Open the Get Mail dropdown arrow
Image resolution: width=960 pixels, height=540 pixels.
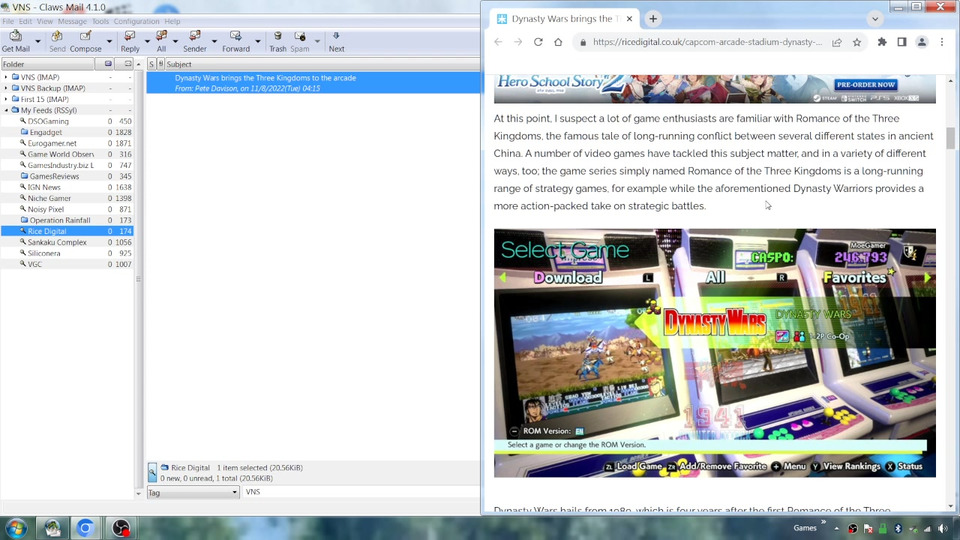click(38, 42)
